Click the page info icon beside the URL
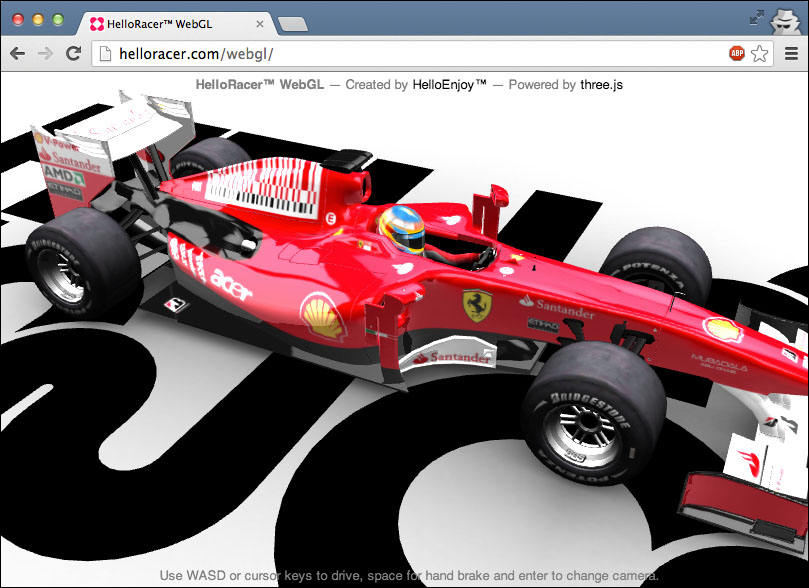 click(105, 54)
